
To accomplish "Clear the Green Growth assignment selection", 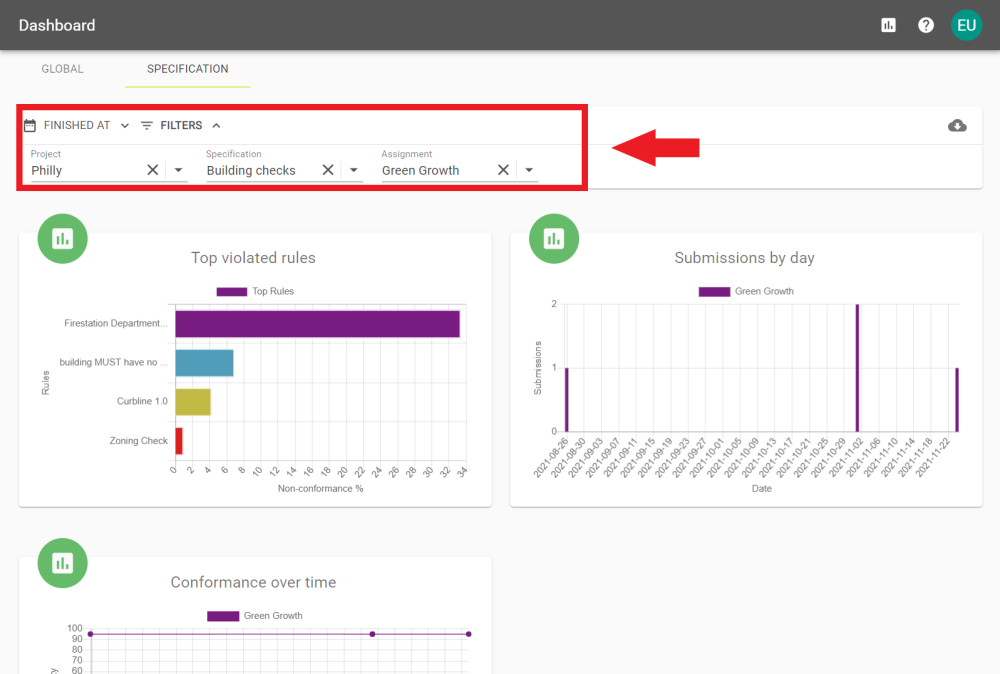I will [x=503, y=170].
